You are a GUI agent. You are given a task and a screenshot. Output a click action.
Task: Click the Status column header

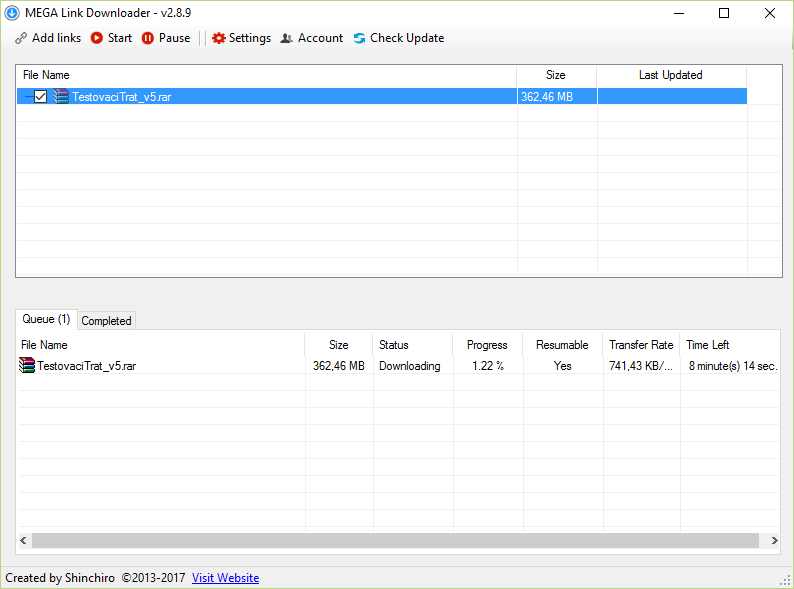click(413, 345)
